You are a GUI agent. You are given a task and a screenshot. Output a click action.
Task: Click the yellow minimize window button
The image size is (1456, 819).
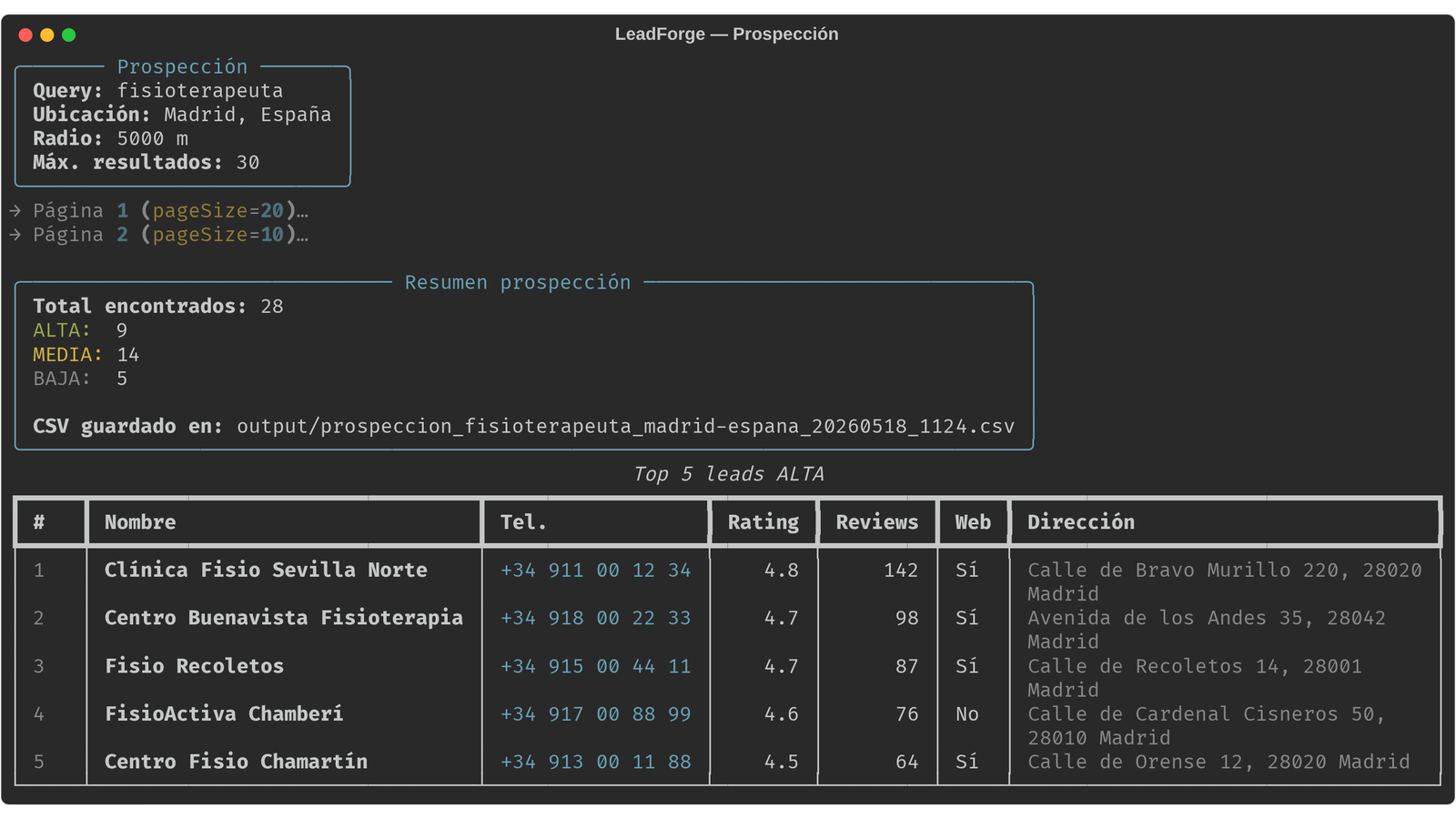(47, 35)
